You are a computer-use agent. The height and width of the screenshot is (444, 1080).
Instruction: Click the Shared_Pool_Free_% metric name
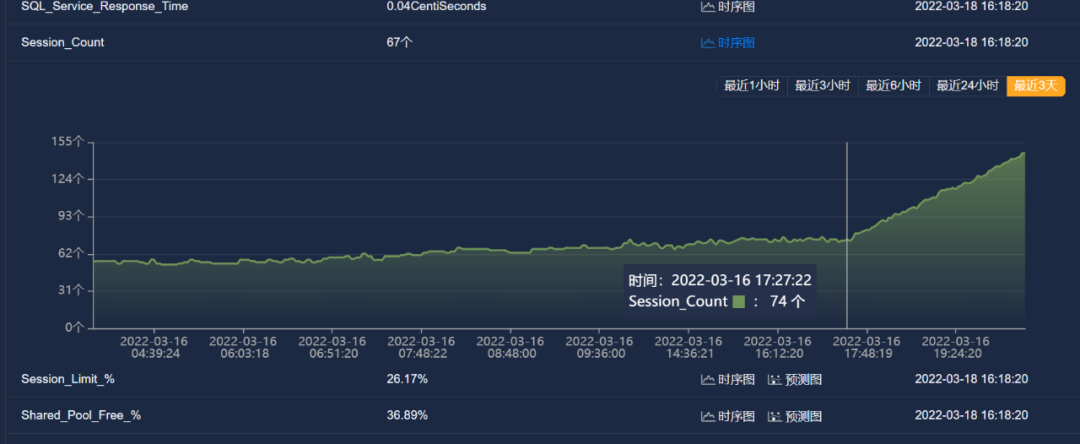point(81,416)
